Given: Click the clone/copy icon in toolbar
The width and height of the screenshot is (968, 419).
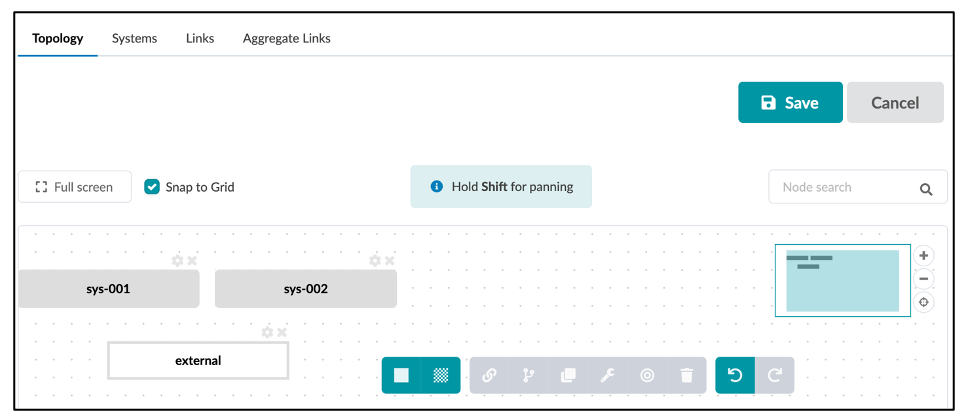Looking at the screenshot, I should (x=567, y=376).
